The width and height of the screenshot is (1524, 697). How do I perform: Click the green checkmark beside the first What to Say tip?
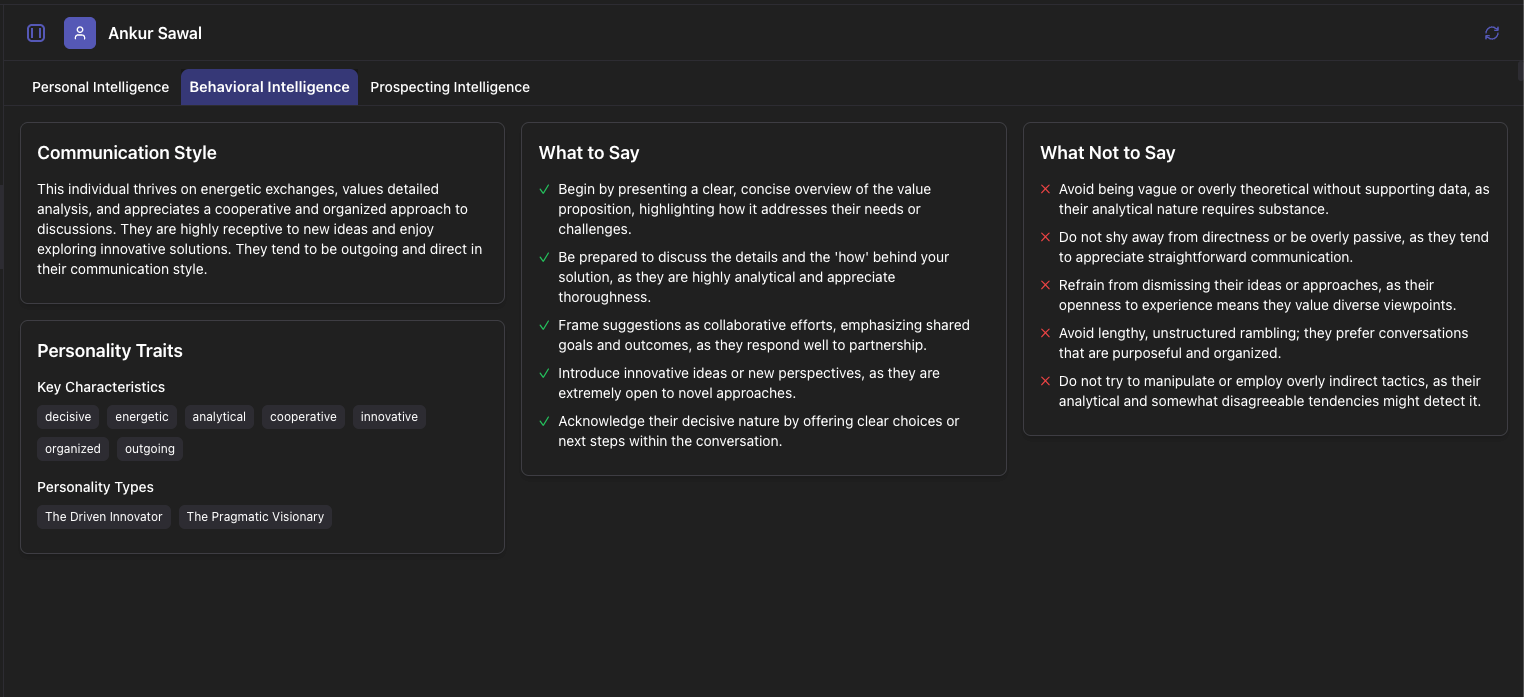pyautogui.click(x=544, y=189)
